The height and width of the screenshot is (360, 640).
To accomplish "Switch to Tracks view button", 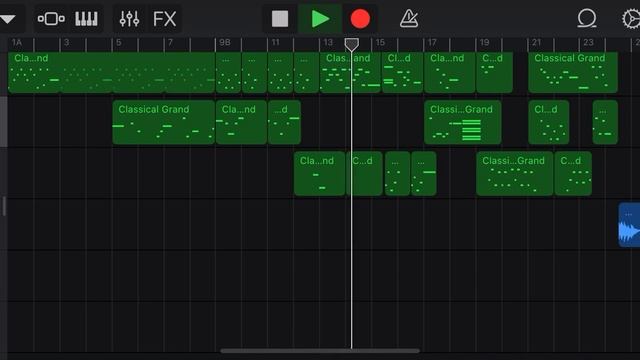I will tap(51, 19).
